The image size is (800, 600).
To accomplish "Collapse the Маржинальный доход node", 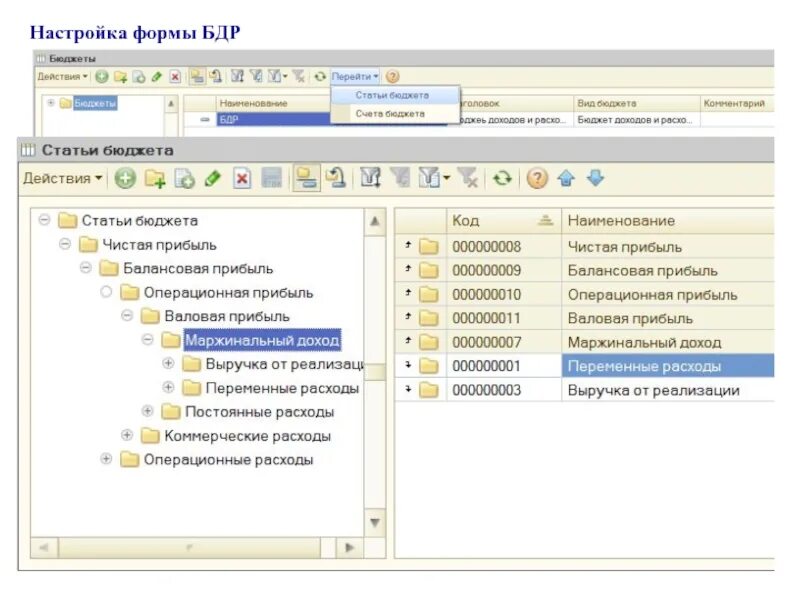I will (x=147, y=339).
